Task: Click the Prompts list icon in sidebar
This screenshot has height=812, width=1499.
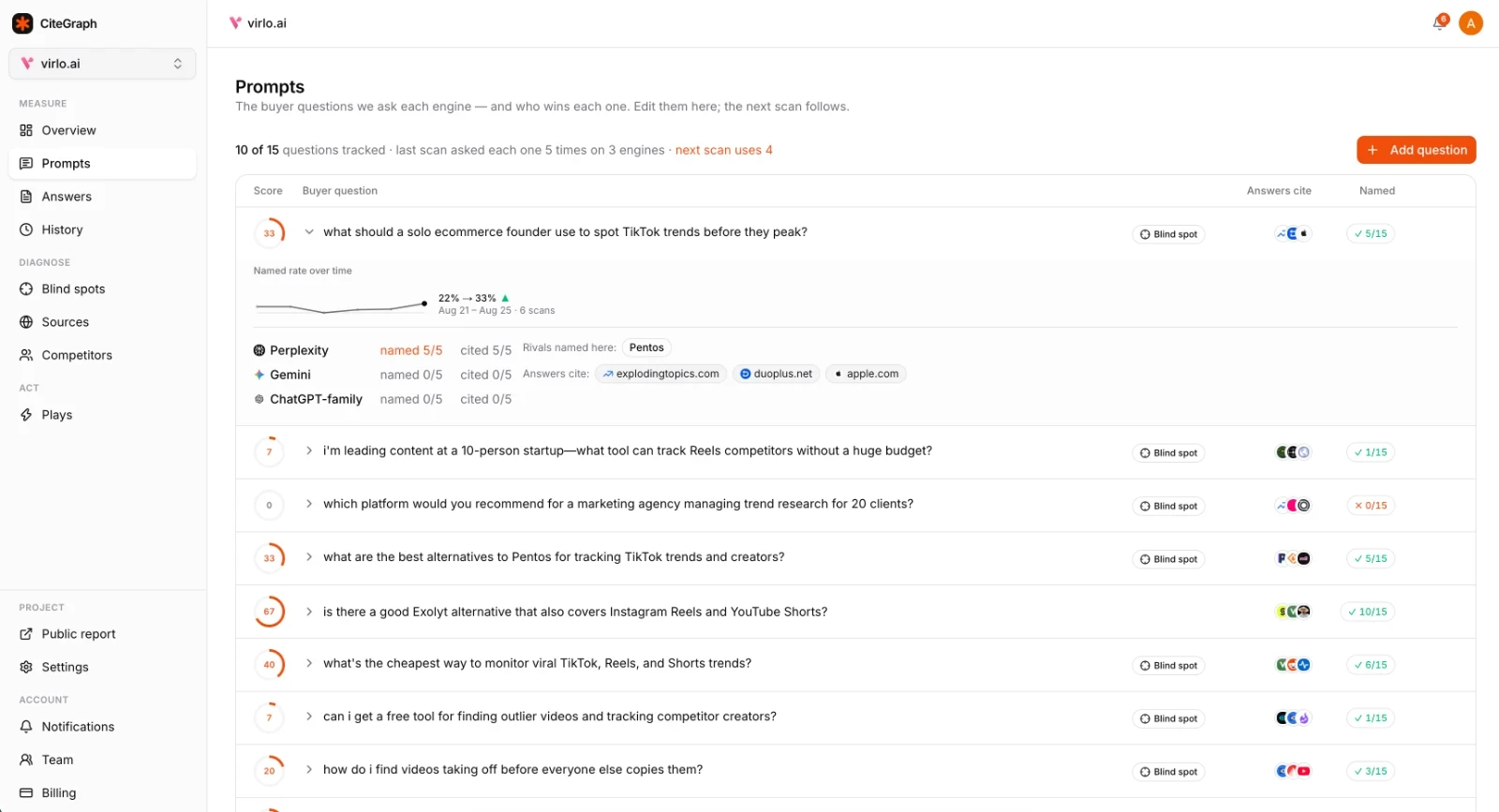Action: [26, 163]
